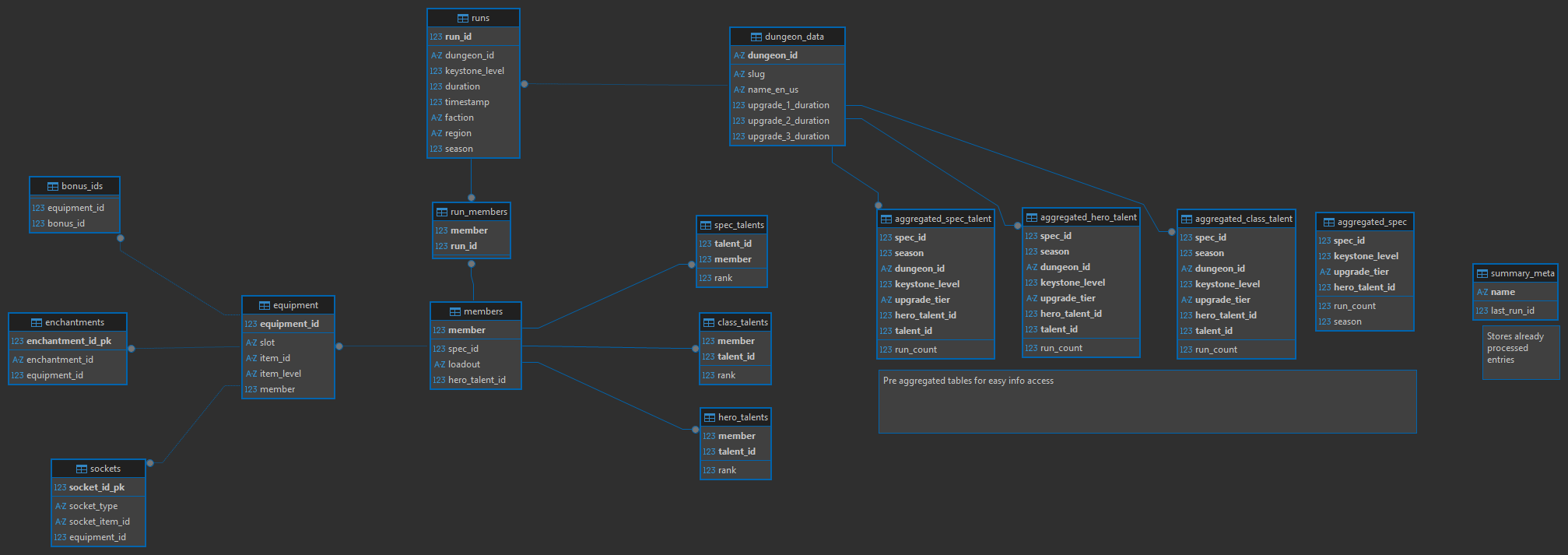
Task: Click the run_members table icon
Action: pos(442,212)
